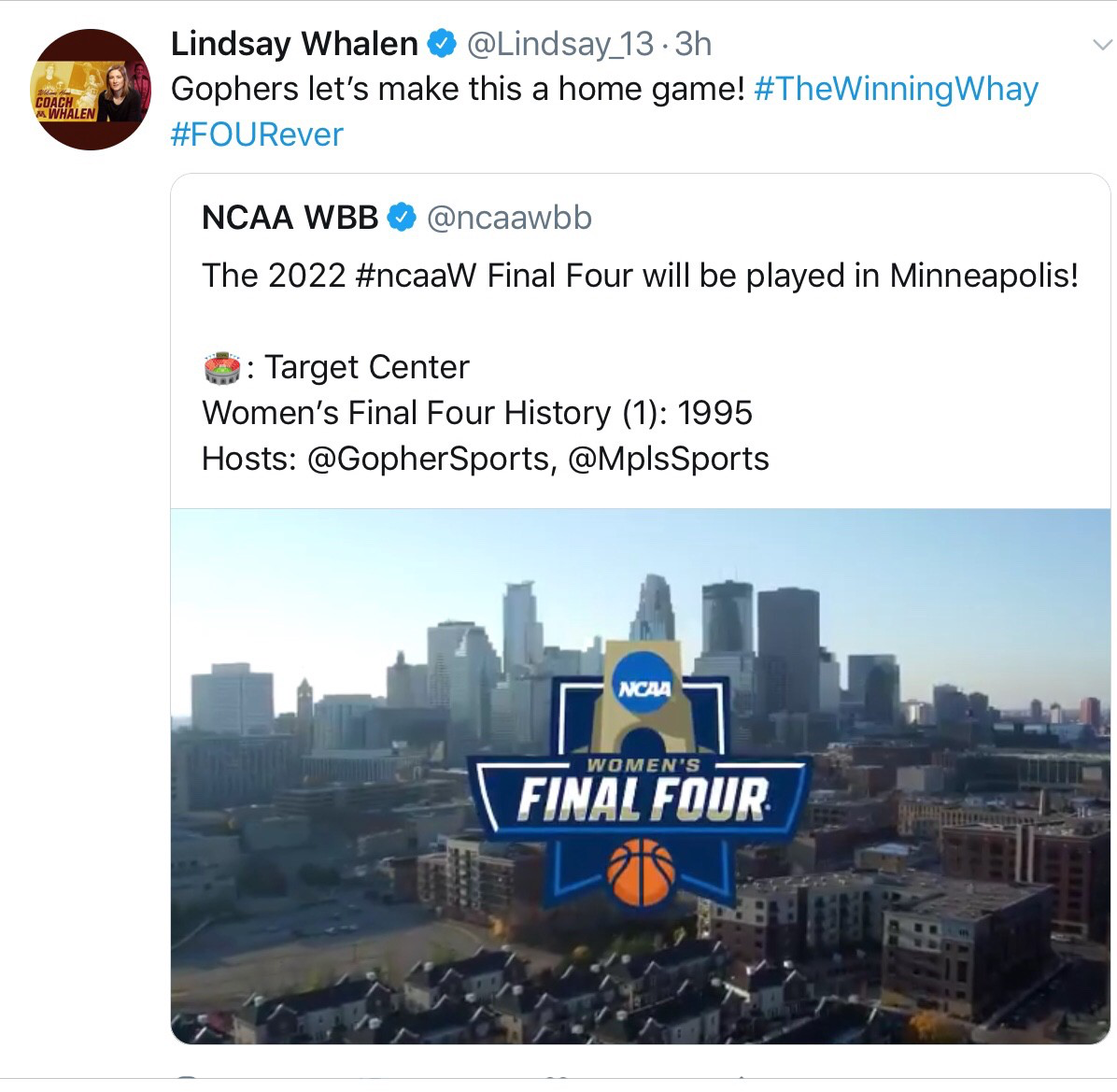The width and height of the screenshot is (1117, 1092).
Task: Click the NCAA WBB account name
Action: pos(290,218)
